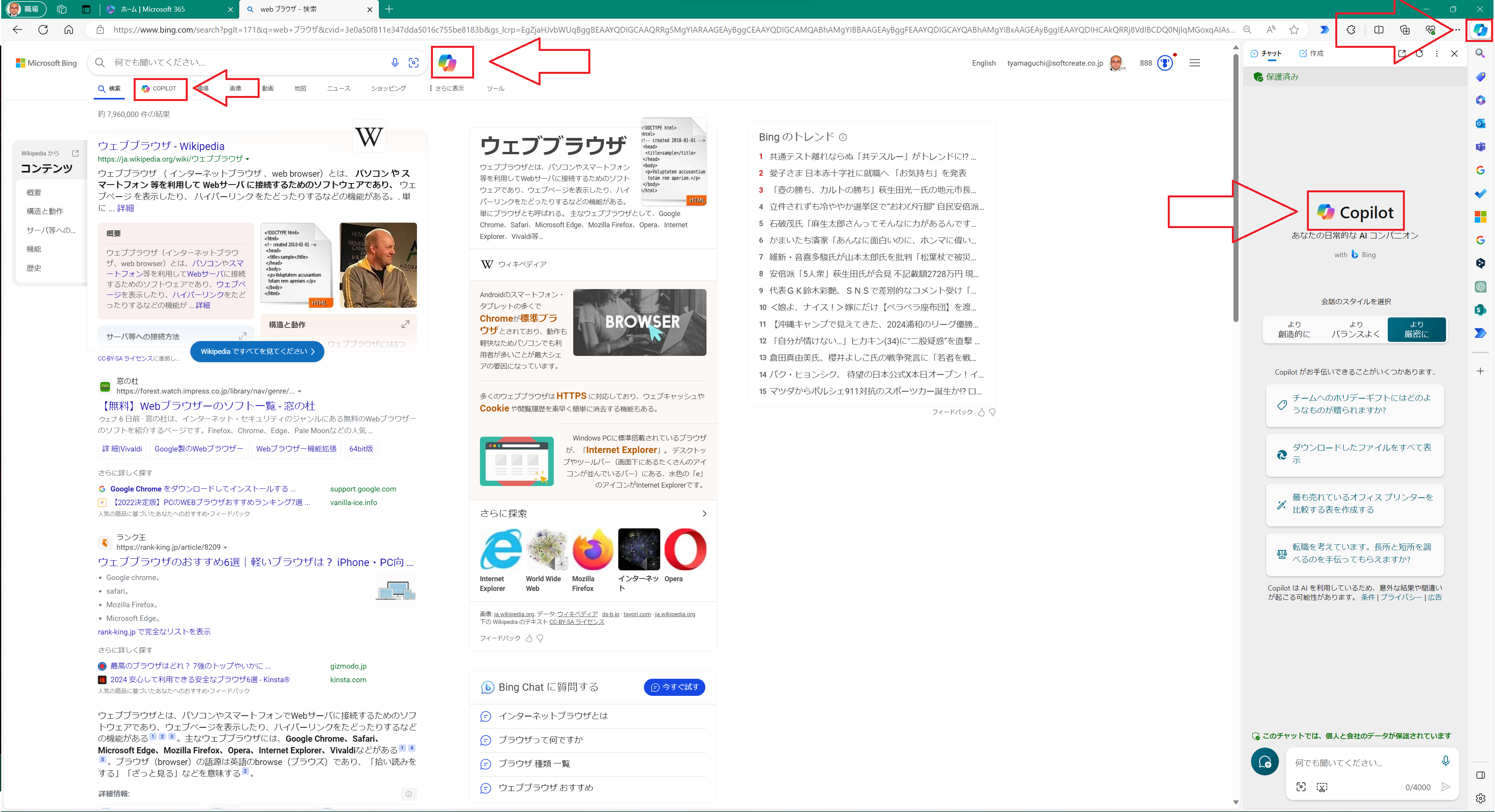Open Collections icon in Edge toolbar
This screenshot has height=812, width=1495.
click(1405, 30)
